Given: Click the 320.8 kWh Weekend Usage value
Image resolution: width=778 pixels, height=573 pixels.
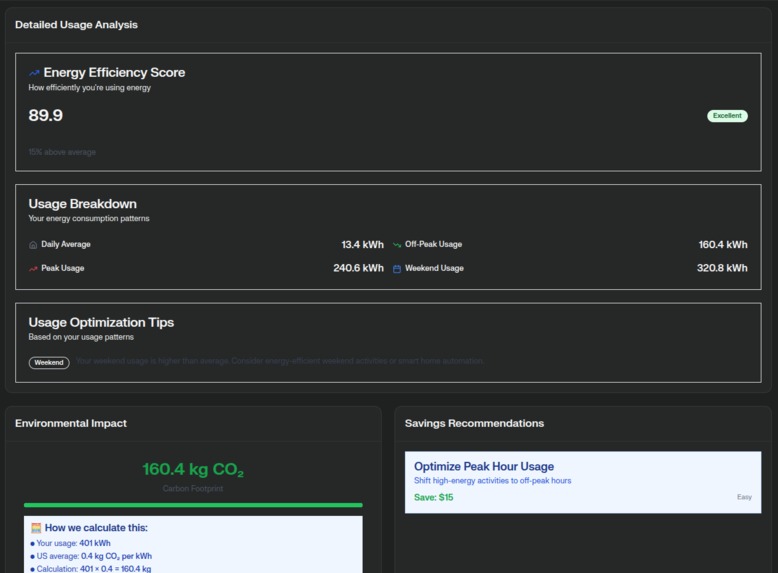Looking at the screenshot, I should (722, 268).
